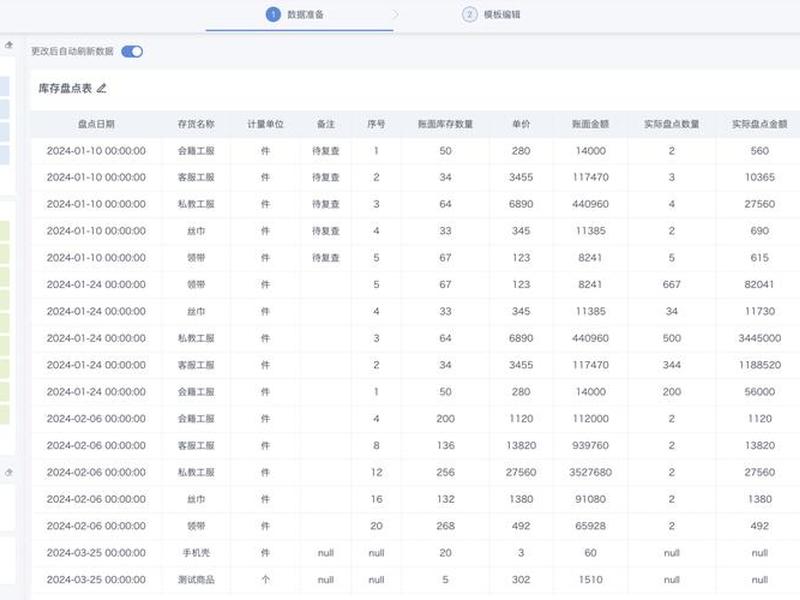
Task: Click the cell with value 690
Action: pyautogui.click(x=760, y=231)
